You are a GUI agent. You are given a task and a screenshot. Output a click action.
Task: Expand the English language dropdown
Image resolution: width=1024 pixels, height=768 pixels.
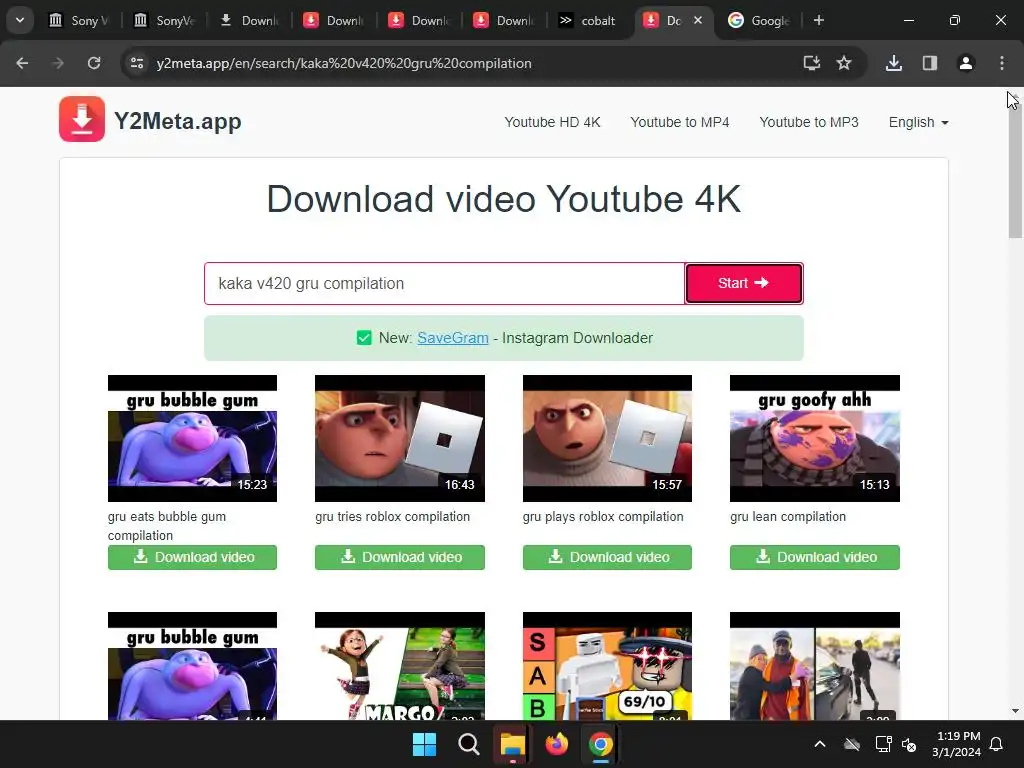(918, 122)
